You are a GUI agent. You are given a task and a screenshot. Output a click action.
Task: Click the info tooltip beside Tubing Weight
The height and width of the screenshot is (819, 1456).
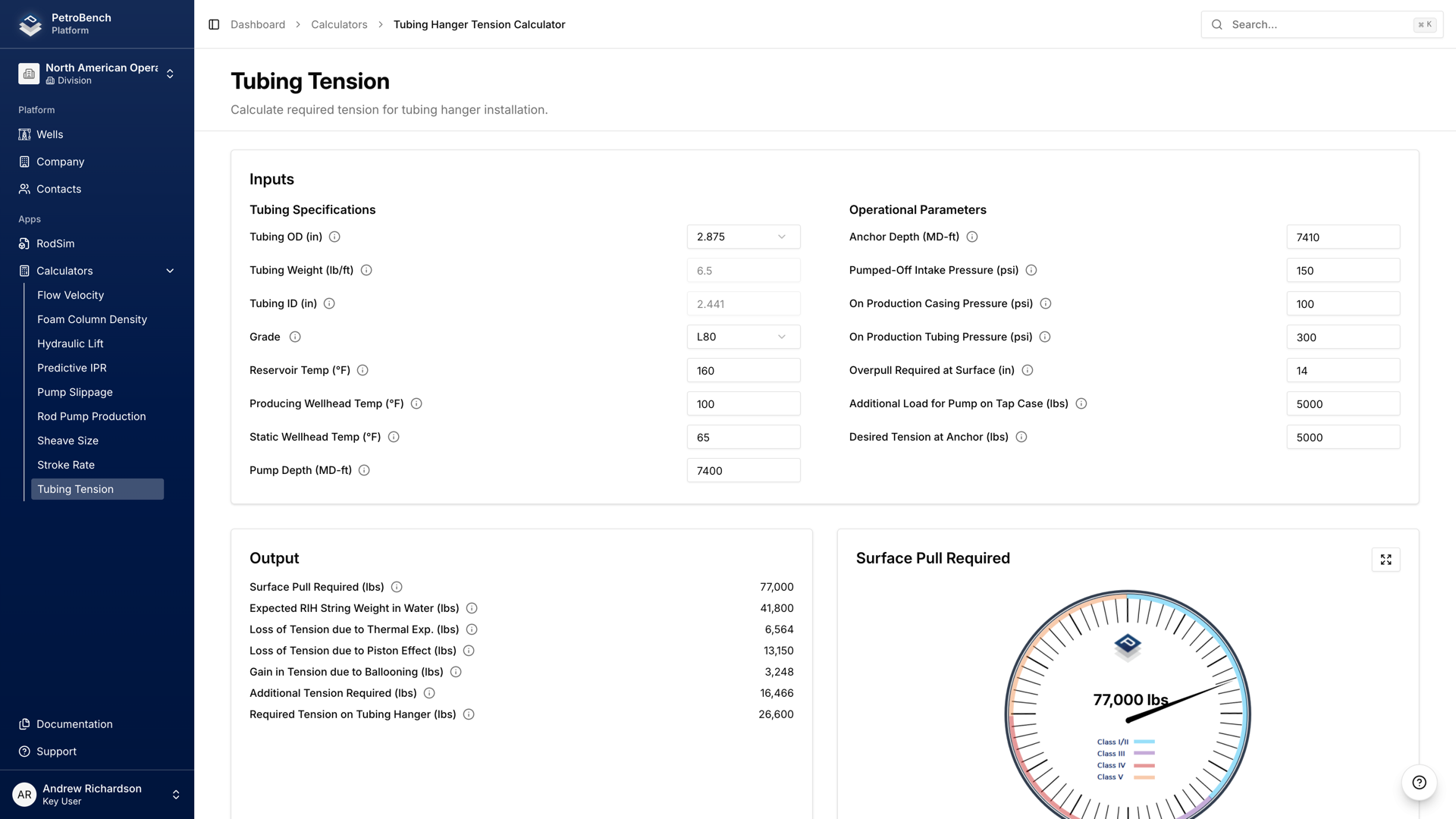point(366,270)
